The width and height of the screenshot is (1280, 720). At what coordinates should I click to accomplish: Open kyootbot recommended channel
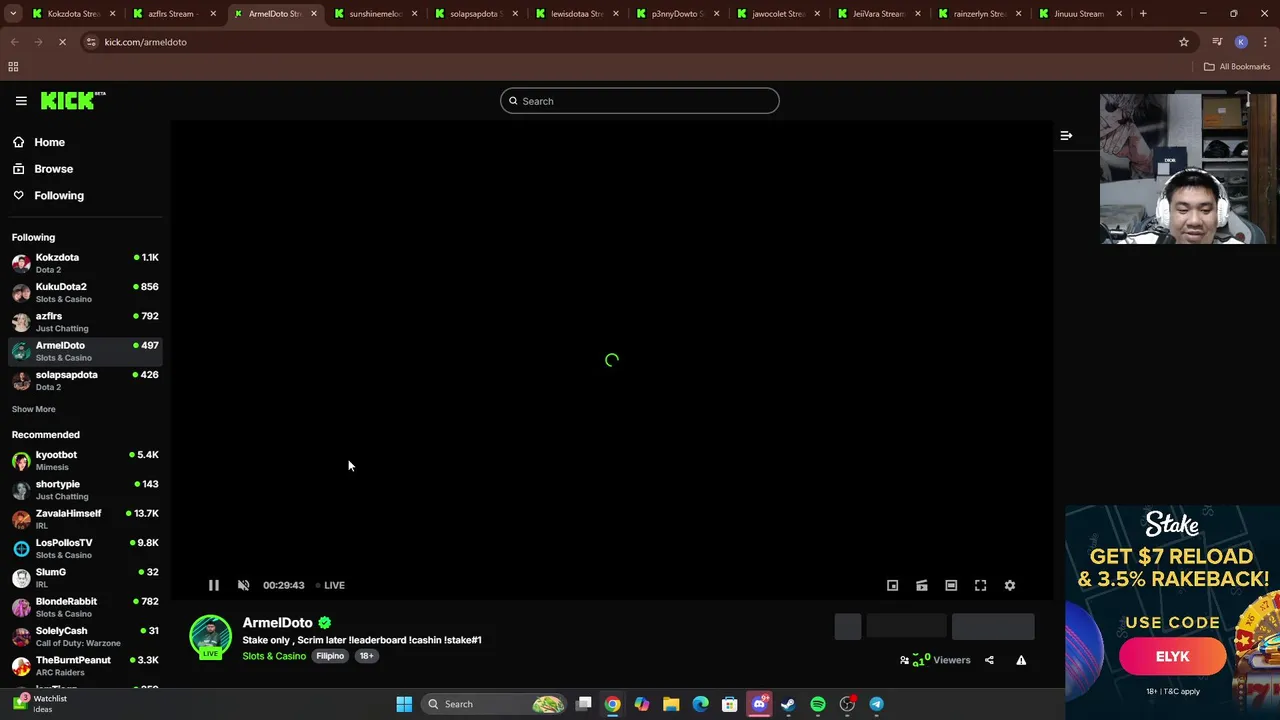point(85,460)
